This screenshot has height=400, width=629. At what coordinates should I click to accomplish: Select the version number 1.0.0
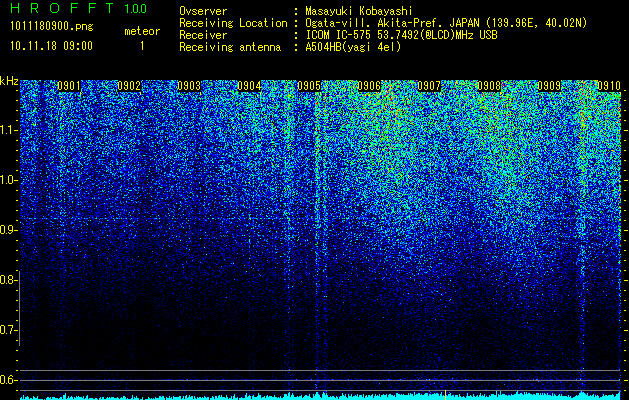click(136, 9)
